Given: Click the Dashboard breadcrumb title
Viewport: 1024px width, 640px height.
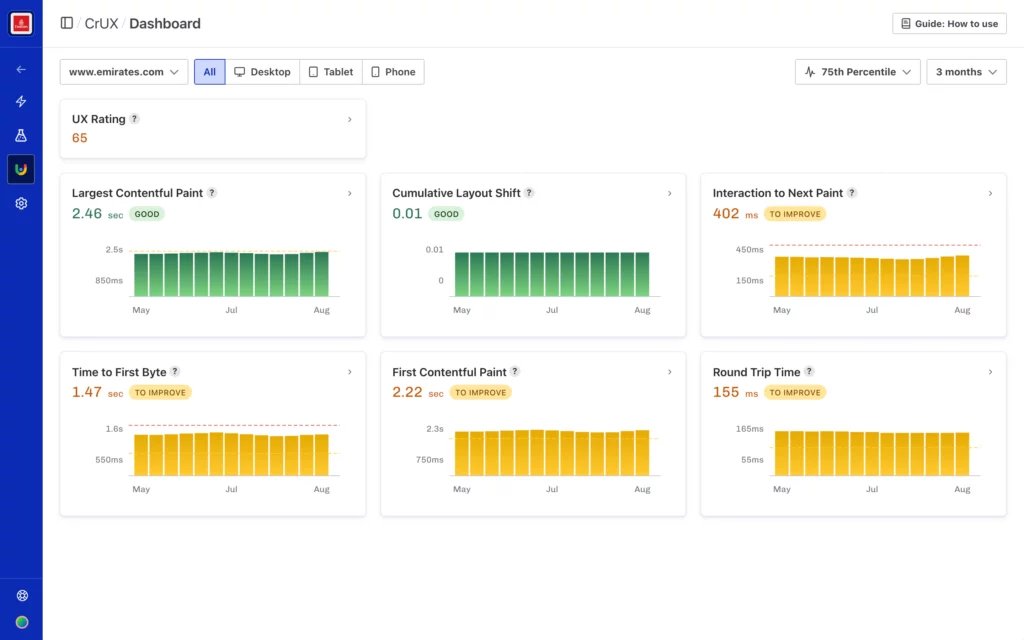Looking at the screenshot, I should point(165,24).
